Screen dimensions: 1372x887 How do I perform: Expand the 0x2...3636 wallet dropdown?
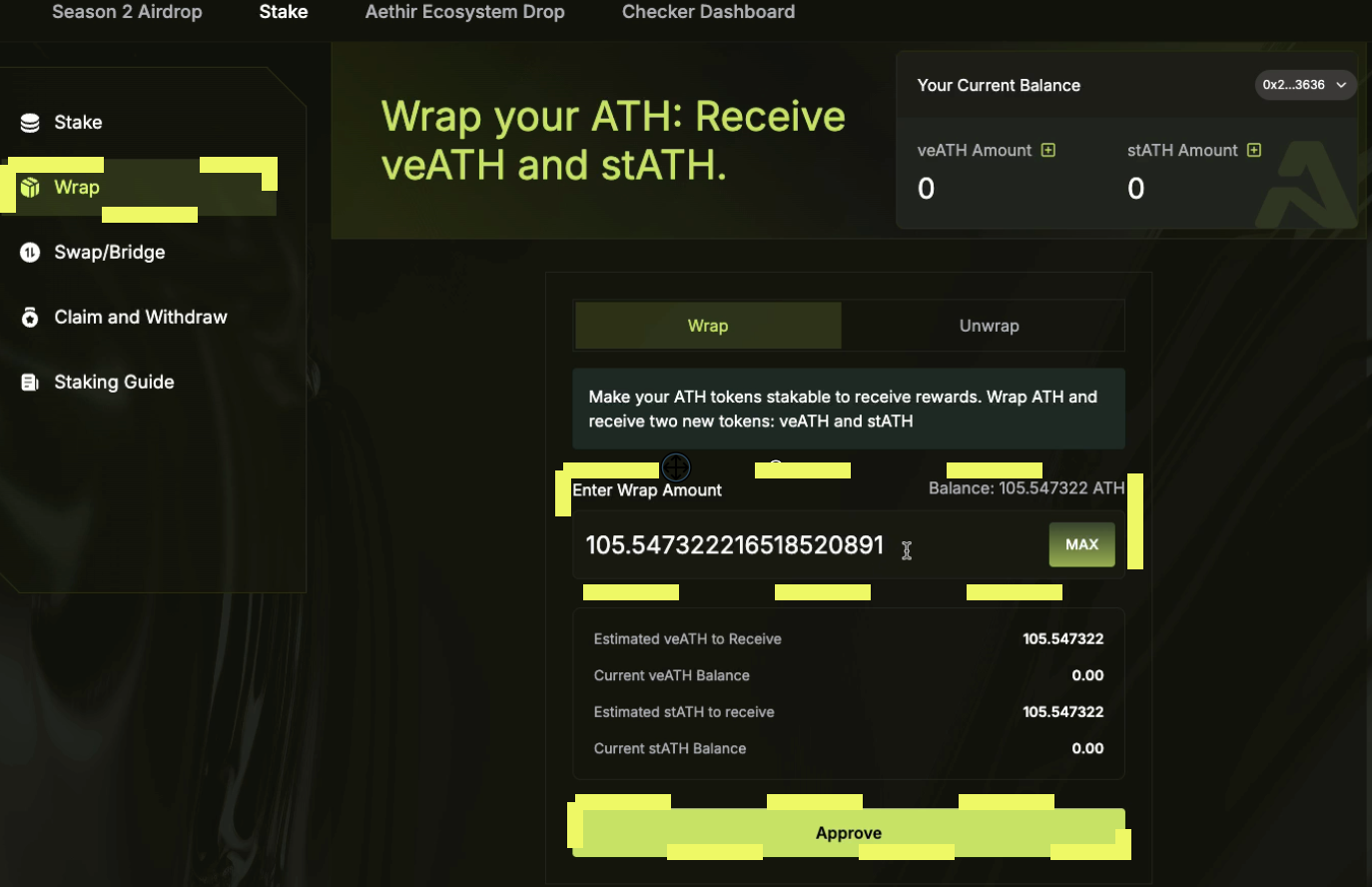1305,85
